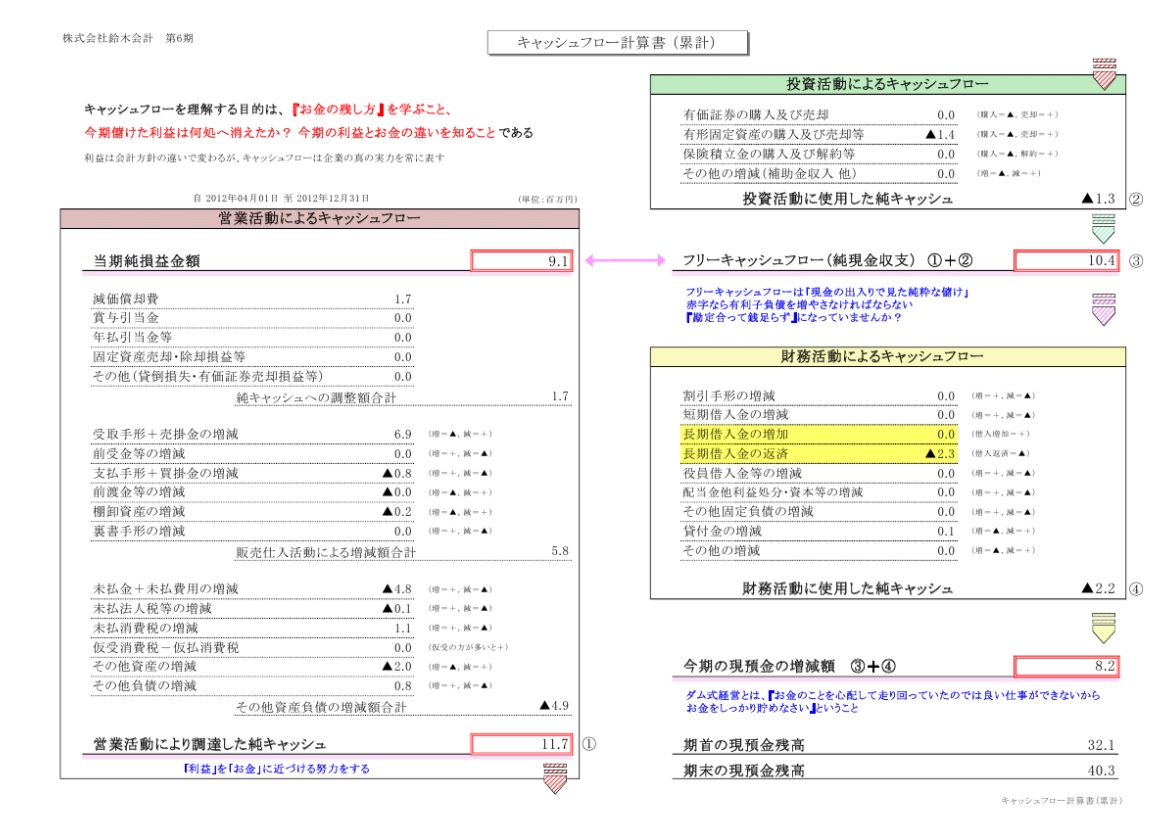Select the 固定資産売却・除却損益等 row label
Viewport: 1174px width, 825px height.
tap(169, 356)
